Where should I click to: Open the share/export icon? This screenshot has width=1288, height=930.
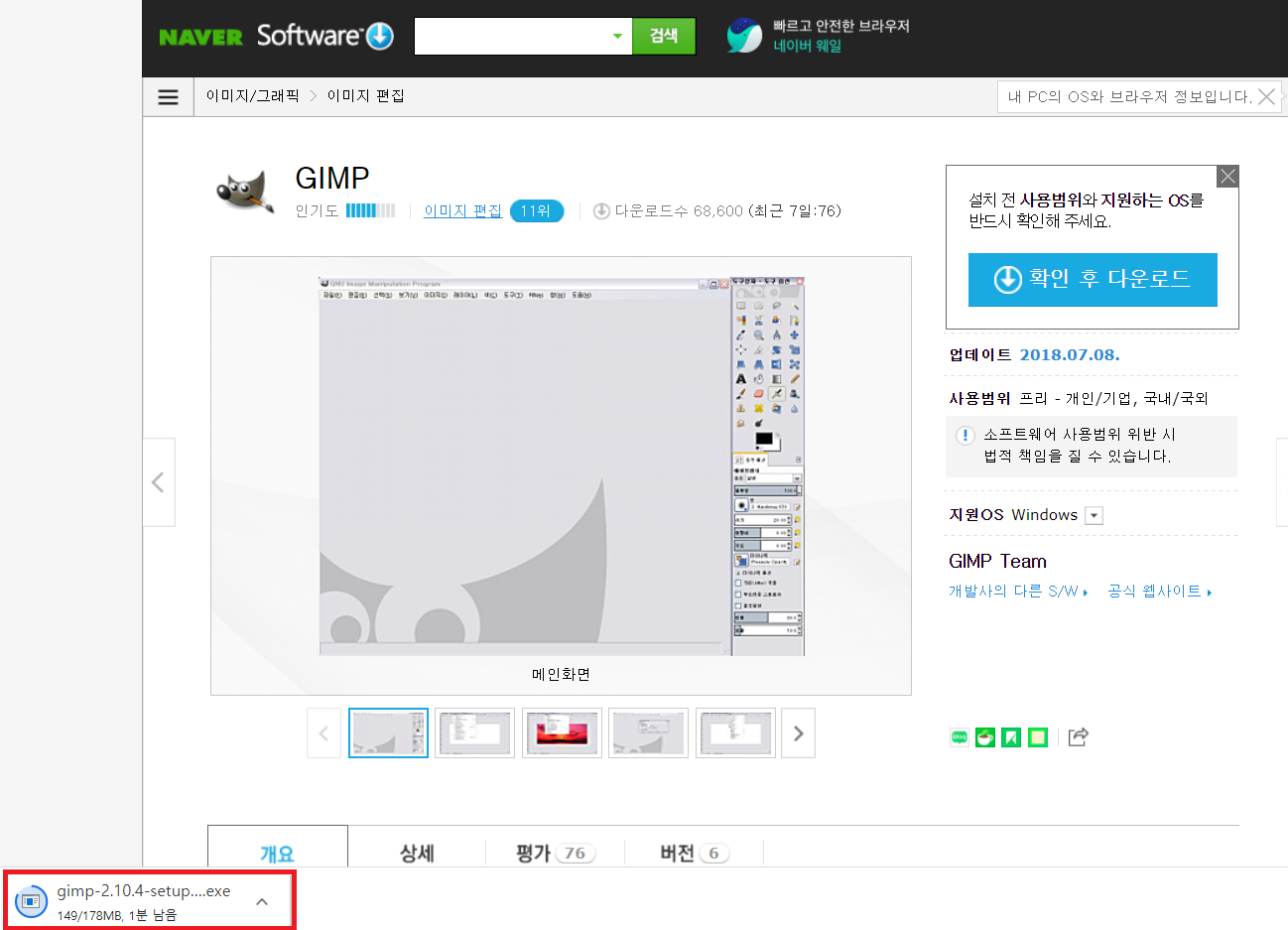(1079, 736)
